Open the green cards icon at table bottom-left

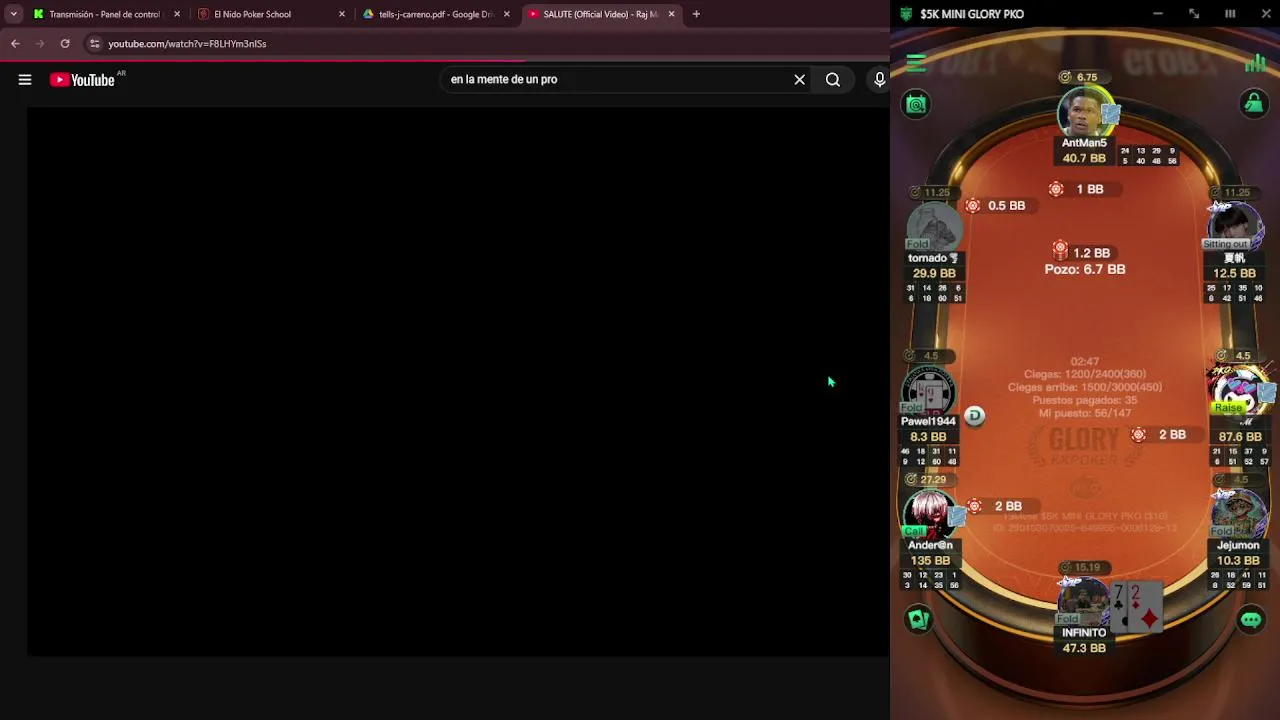click(918, 620)
